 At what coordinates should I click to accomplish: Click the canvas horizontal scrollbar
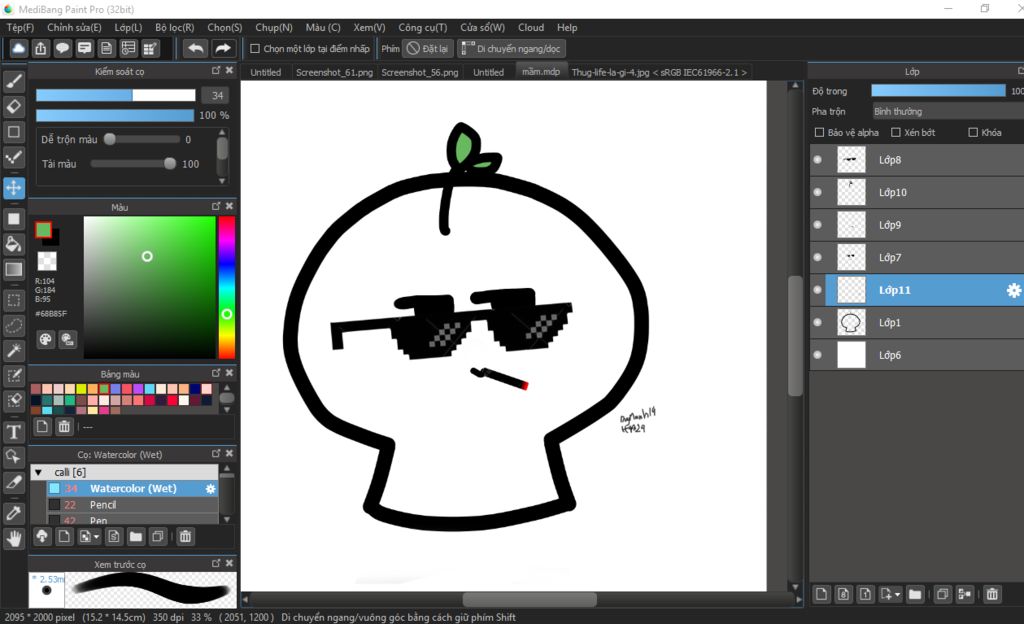coord(530,599)
